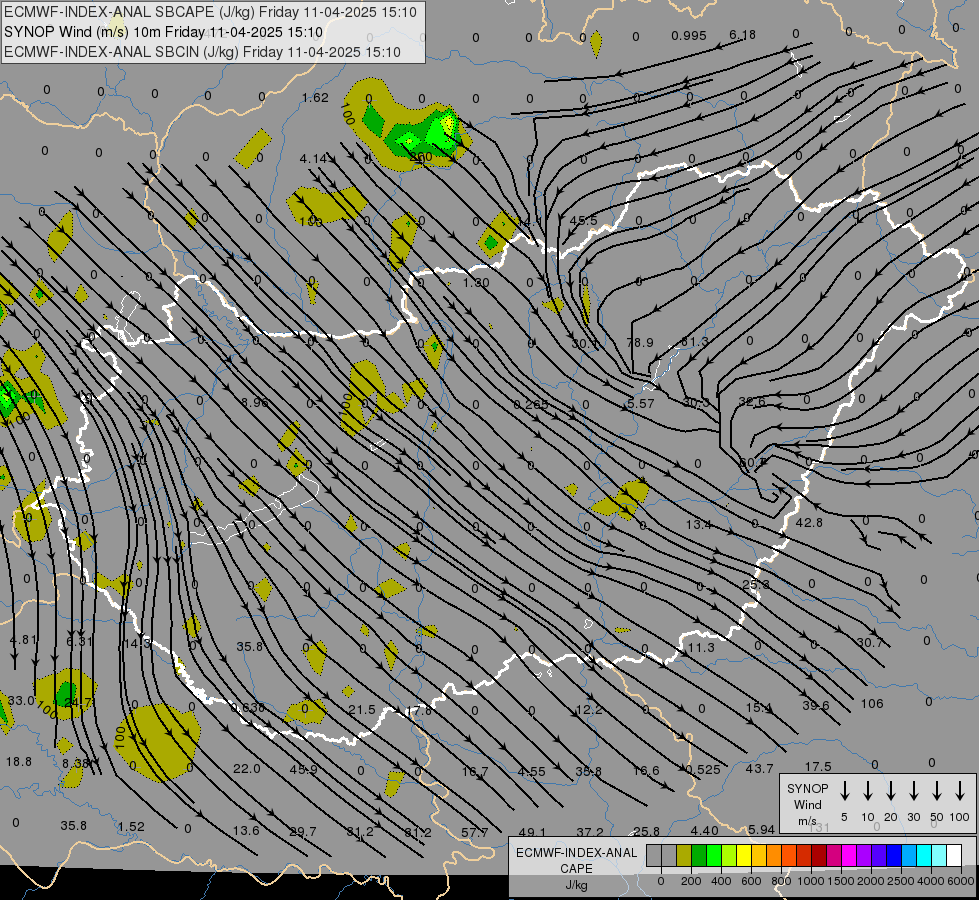The width and height of the screenshot is (979, 900).
Task: Click the 20 m/s wind arrow in legend
Action: click(x=891, y=791)
